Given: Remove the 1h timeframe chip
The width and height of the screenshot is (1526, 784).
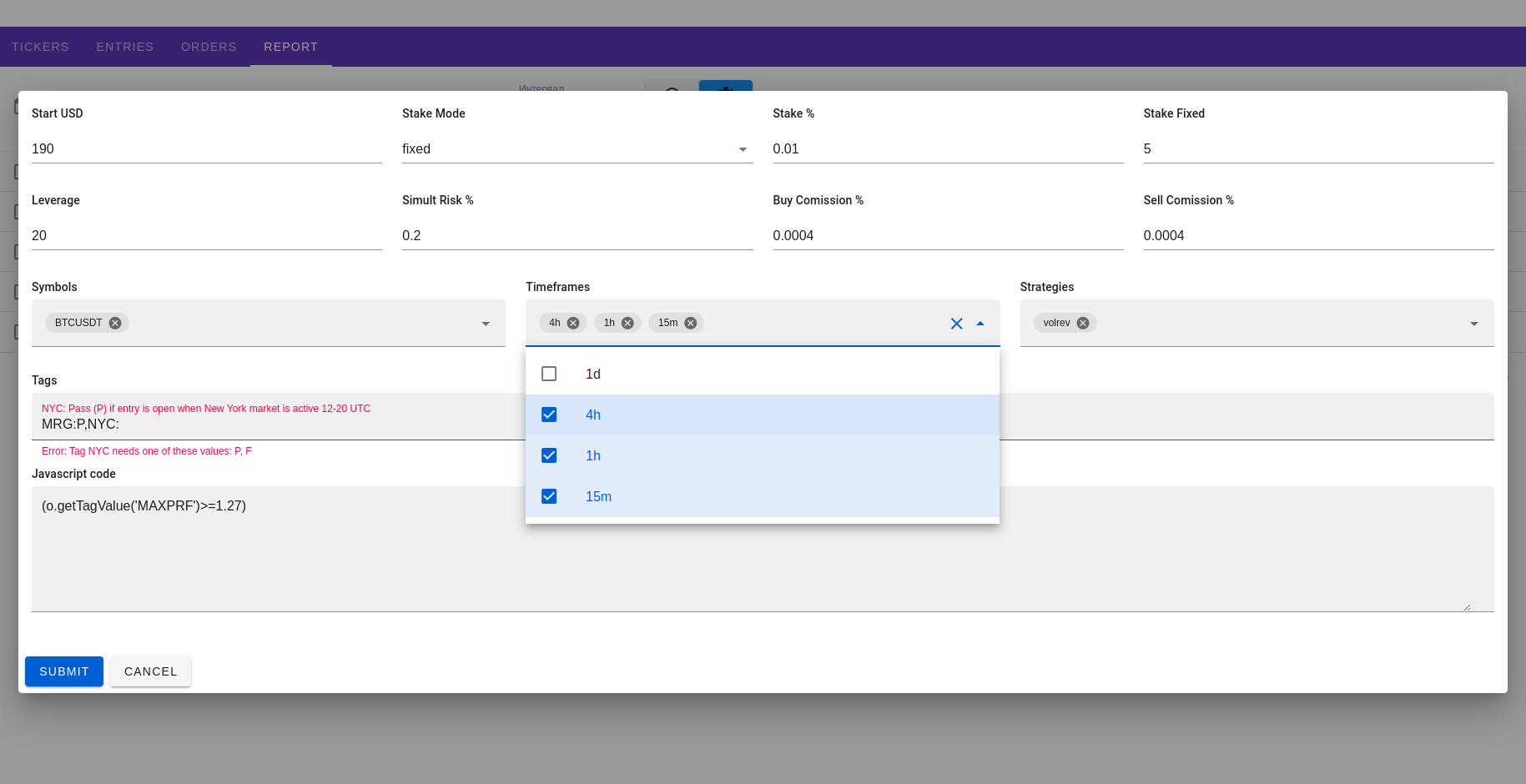Looking at the screenshot, I should point(628,323).
